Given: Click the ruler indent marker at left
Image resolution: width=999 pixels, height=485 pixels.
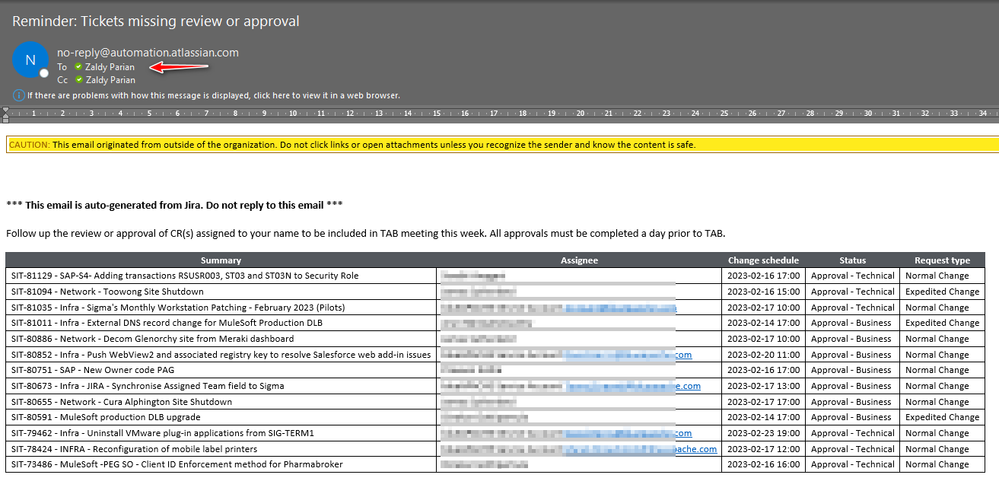Looking at the screenshot, I should click(6, 114).
